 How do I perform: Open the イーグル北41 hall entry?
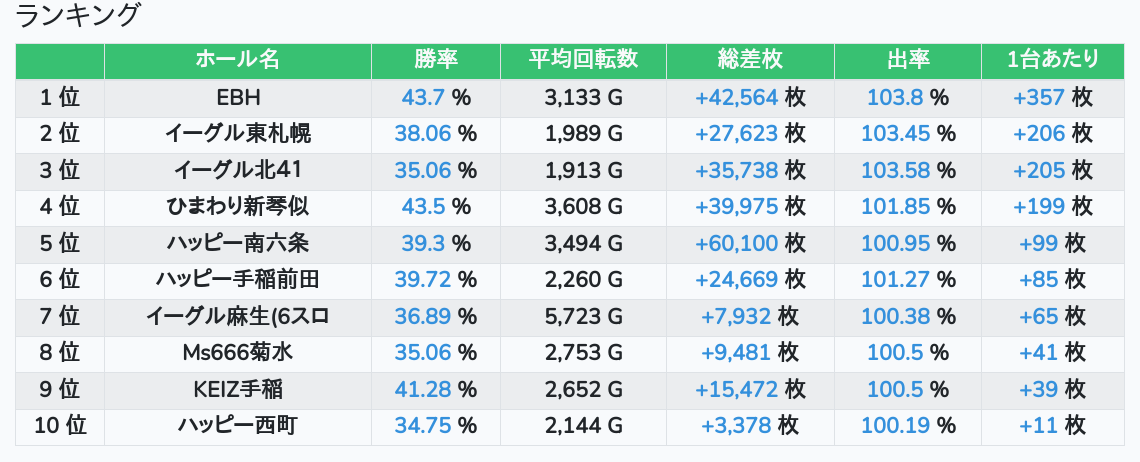pos(237,170)
